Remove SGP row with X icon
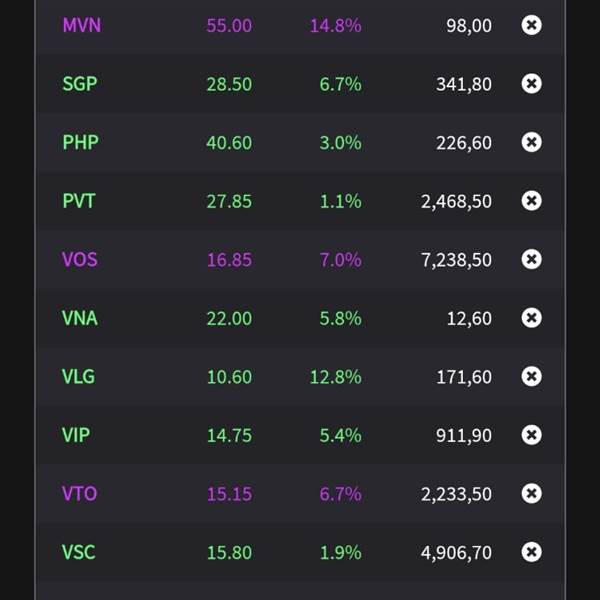This screenshot has height=600, width=600. point(532,83)
